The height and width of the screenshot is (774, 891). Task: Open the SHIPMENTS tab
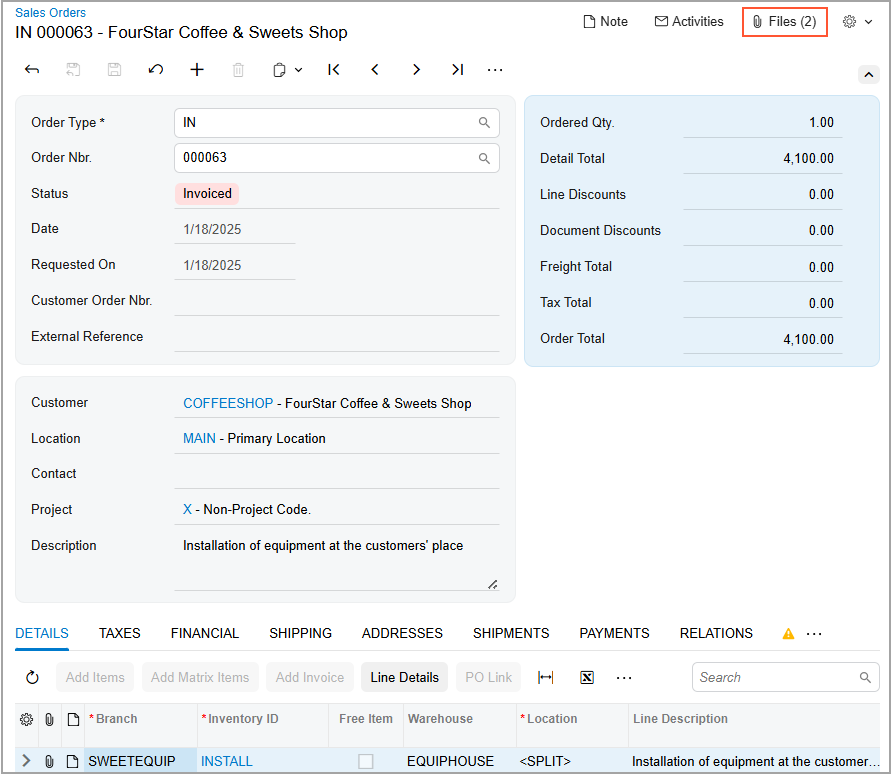point(511,633)
